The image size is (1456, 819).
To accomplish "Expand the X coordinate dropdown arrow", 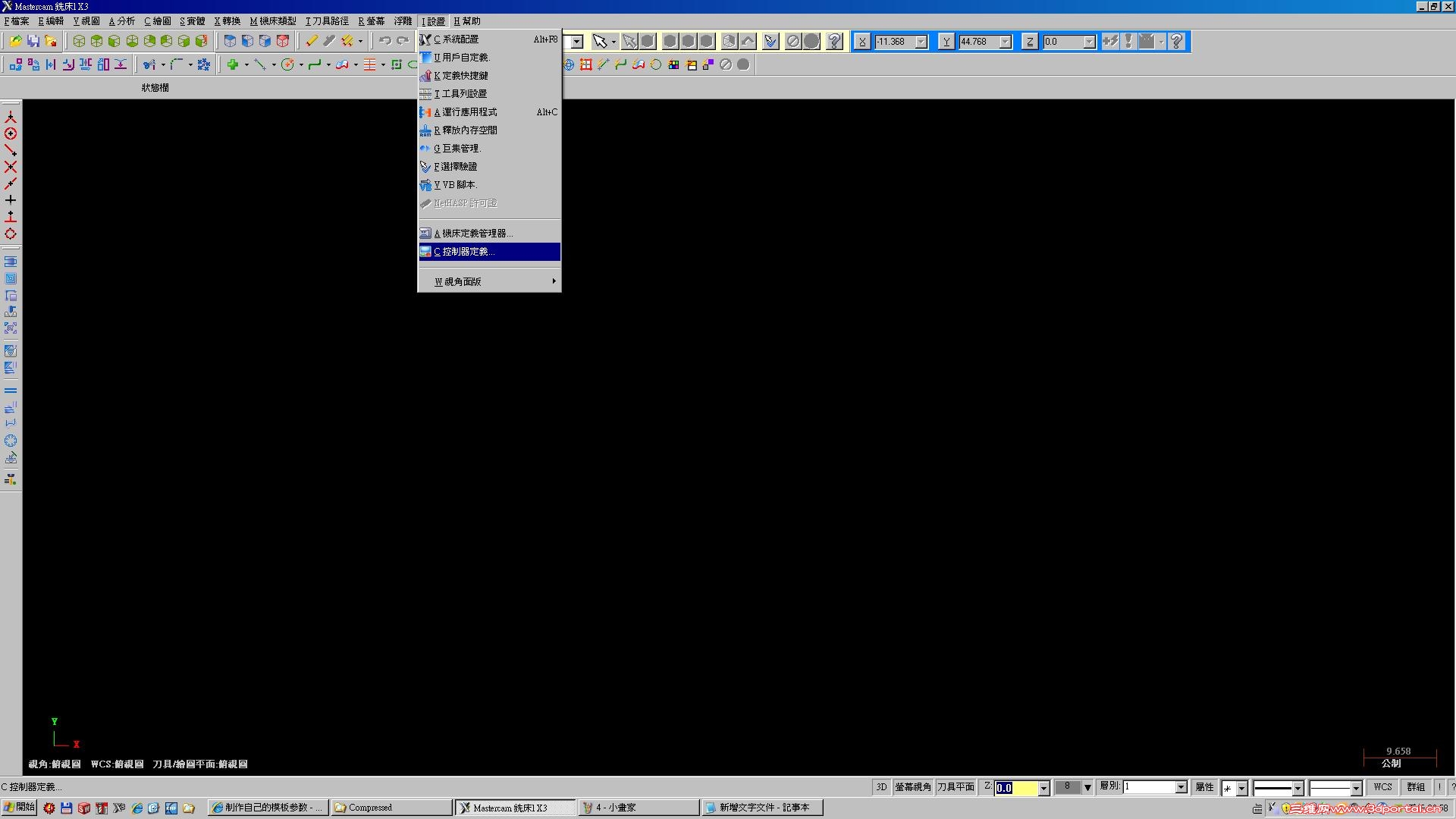I will [x=921, y=42].
